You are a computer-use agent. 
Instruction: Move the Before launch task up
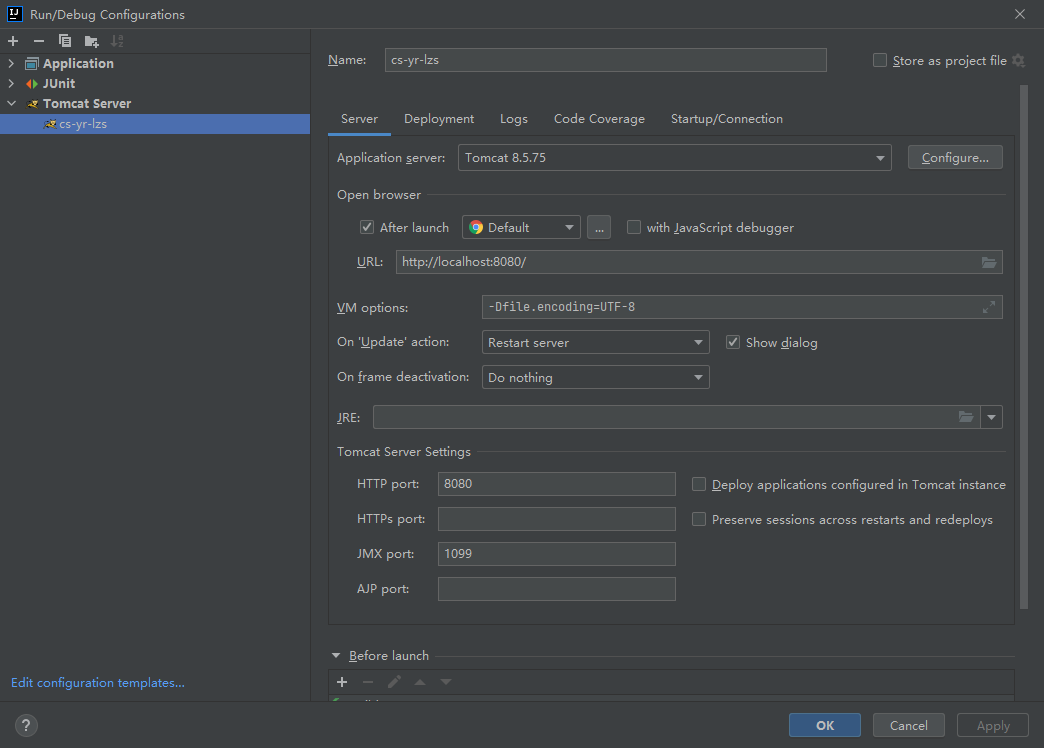(x=420, y=682)
